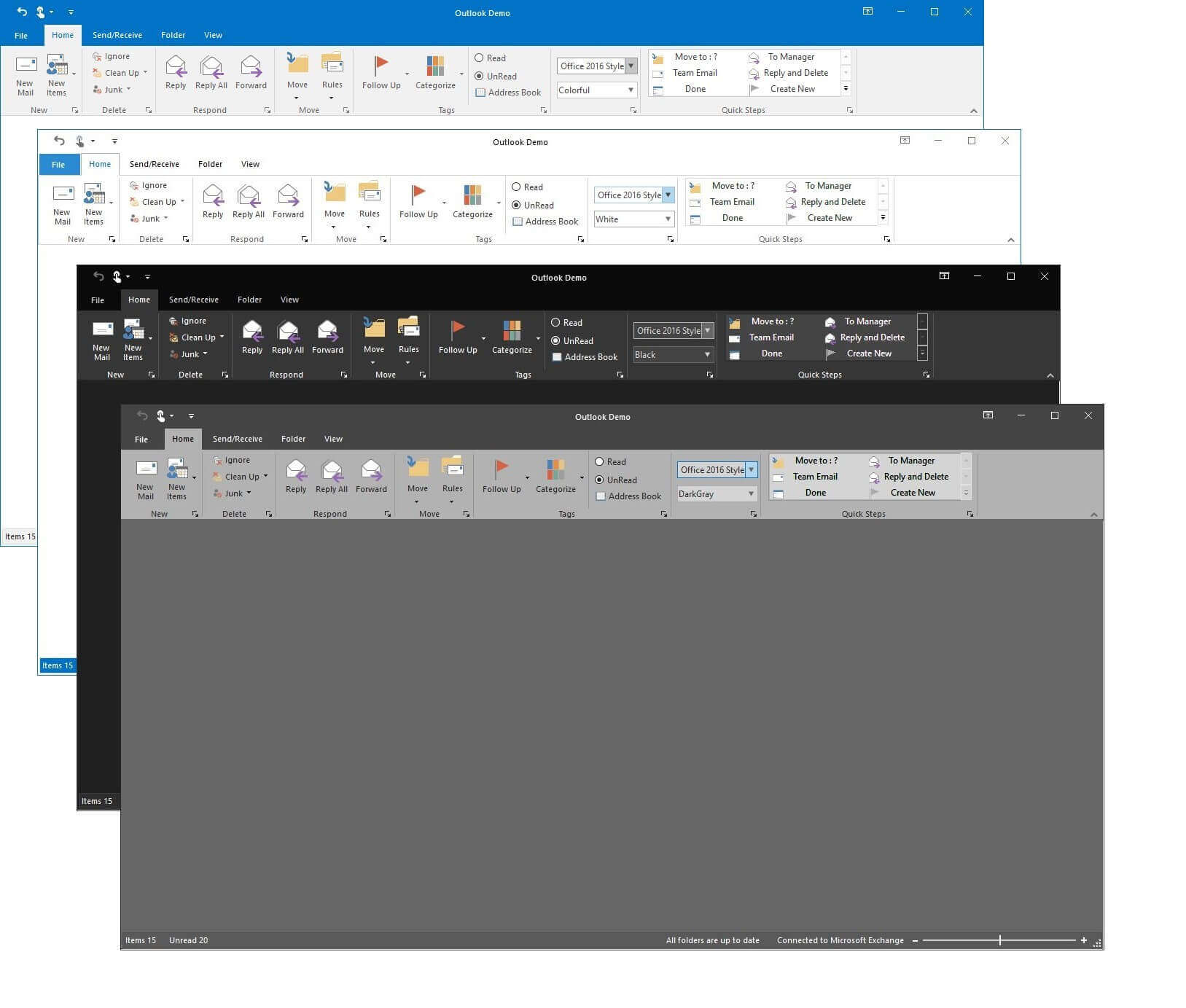Image resolution: width=1186 pixels, height=1008 pixels.
Task: Click Categorize in the Black window
Action: (512, 338)
